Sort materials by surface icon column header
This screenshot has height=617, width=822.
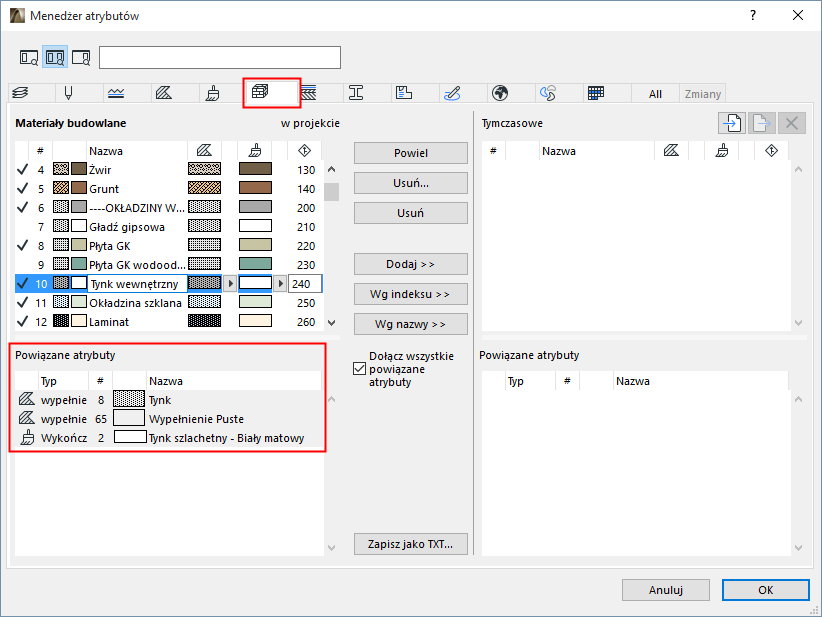(x=255, y=151)
